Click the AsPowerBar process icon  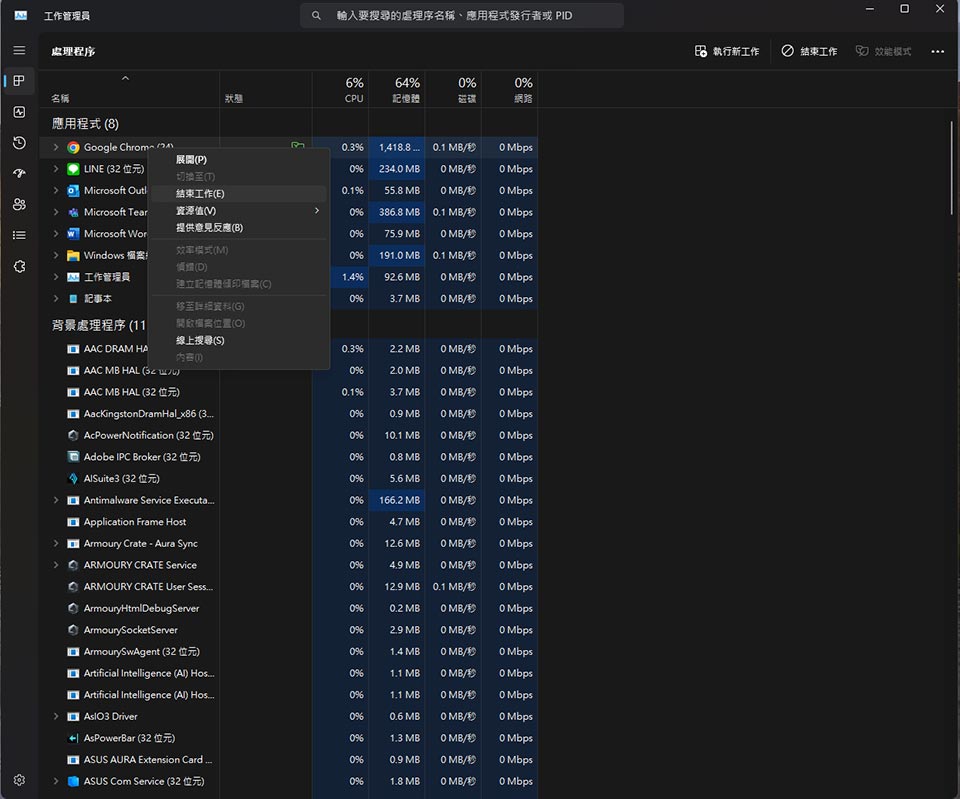point(73,738)
